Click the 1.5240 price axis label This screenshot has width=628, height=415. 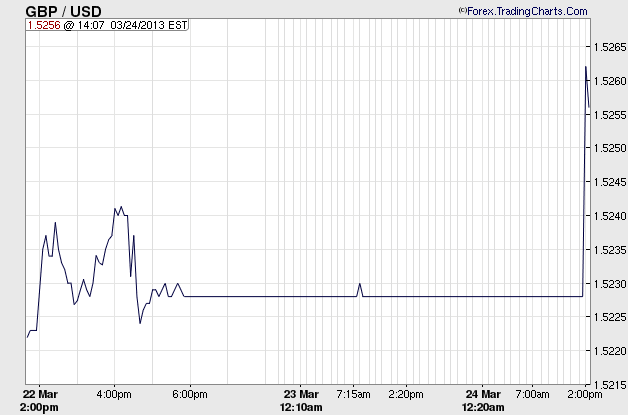610,216
